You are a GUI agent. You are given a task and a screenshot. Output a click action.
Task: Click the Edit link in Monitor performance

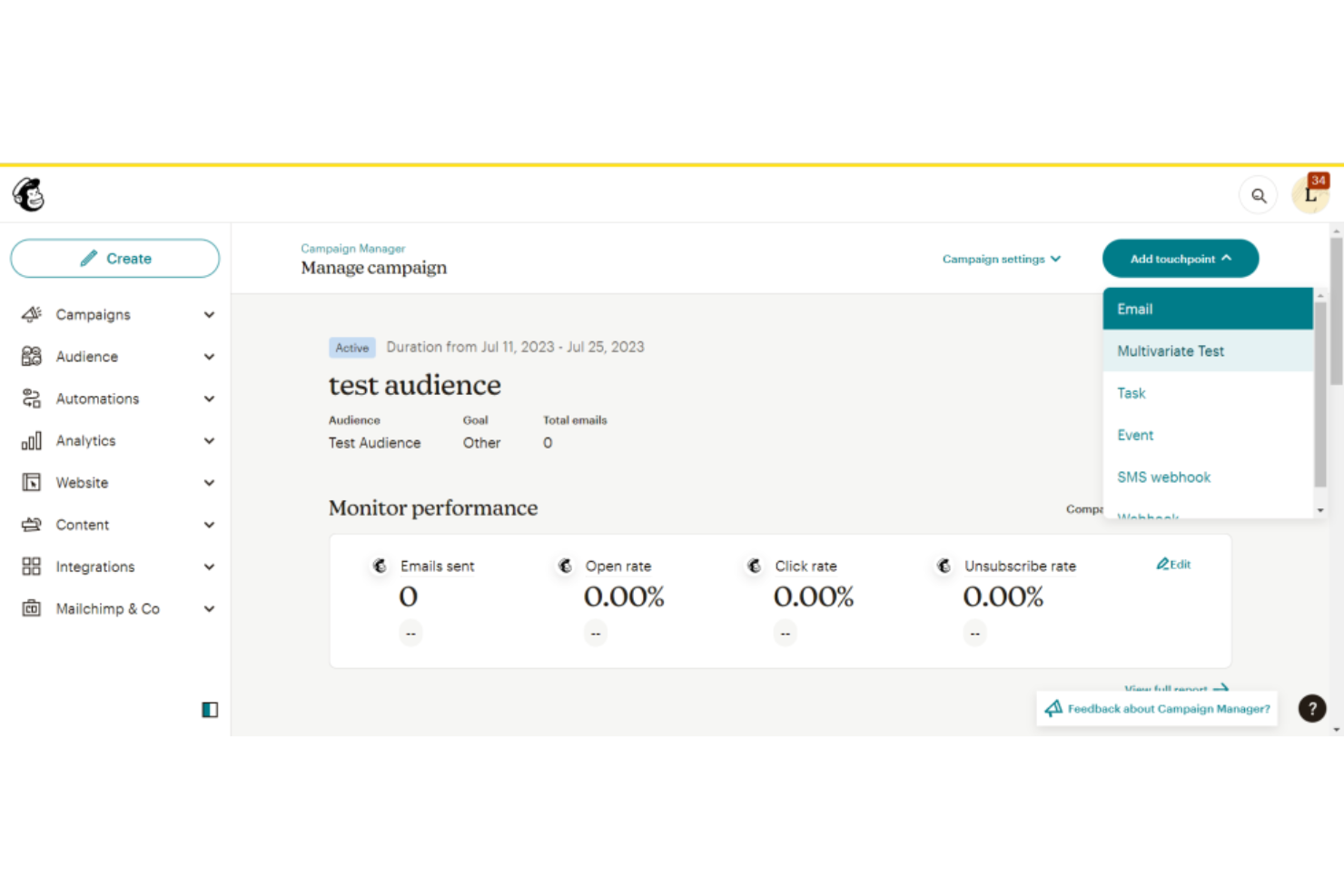(1173, 564)
